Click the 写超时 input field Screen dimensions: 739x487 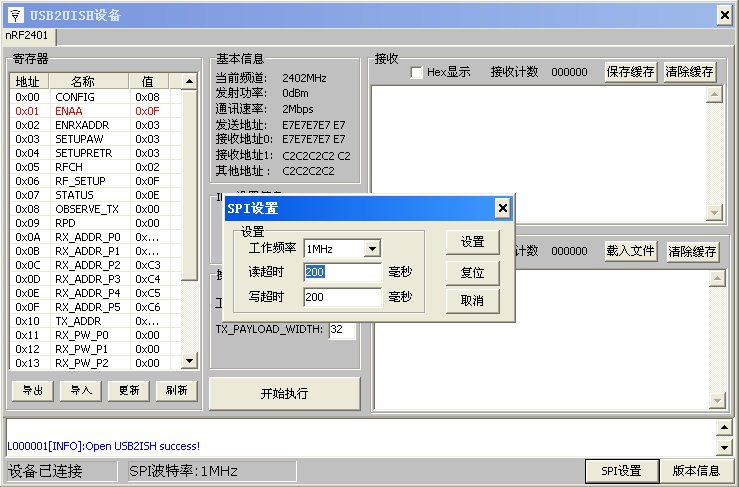[343, 297]
